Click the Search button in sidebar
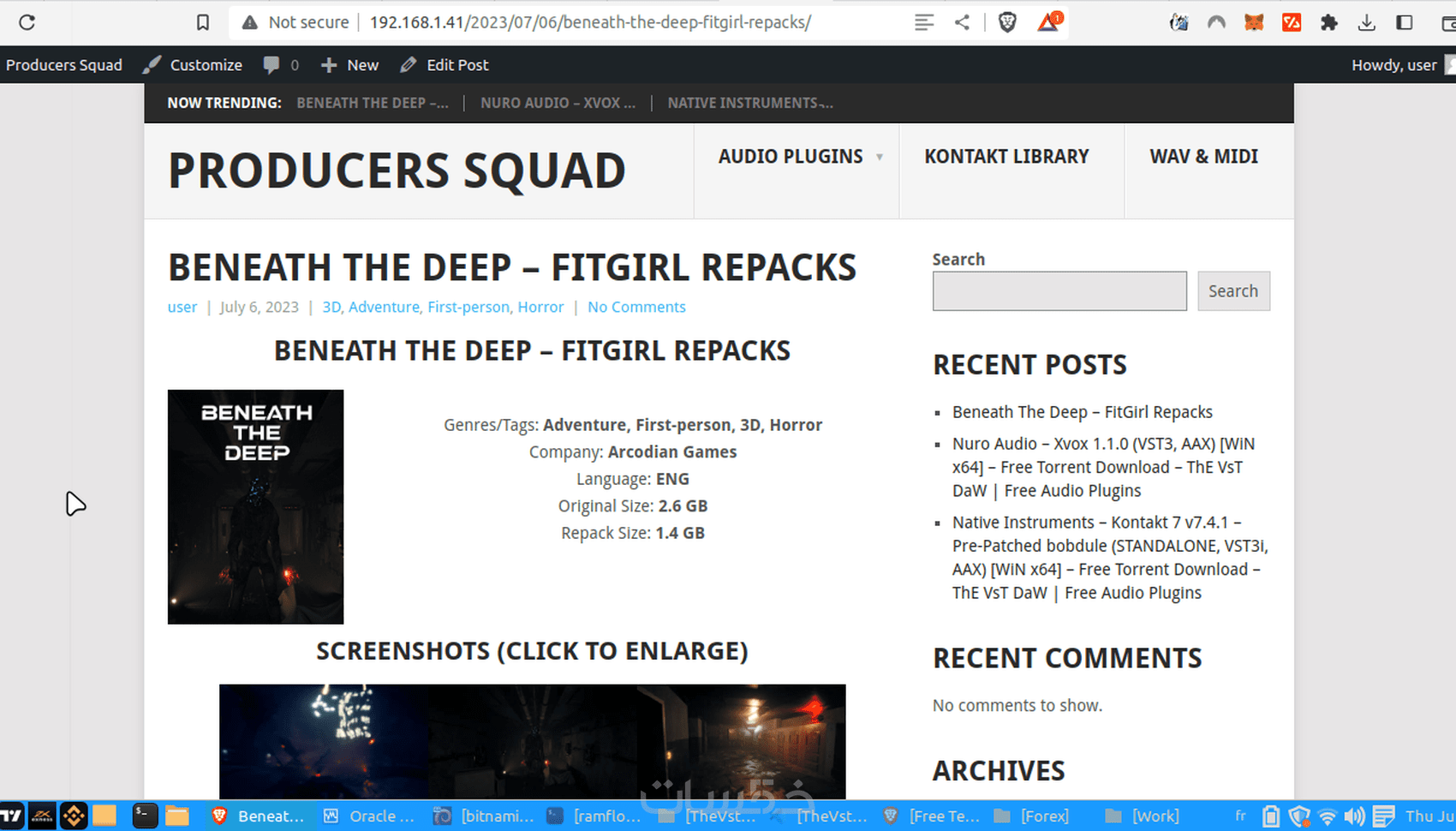Image resolution: width=1456 pixels, height=831 pixels. (x=1233, y=291)
